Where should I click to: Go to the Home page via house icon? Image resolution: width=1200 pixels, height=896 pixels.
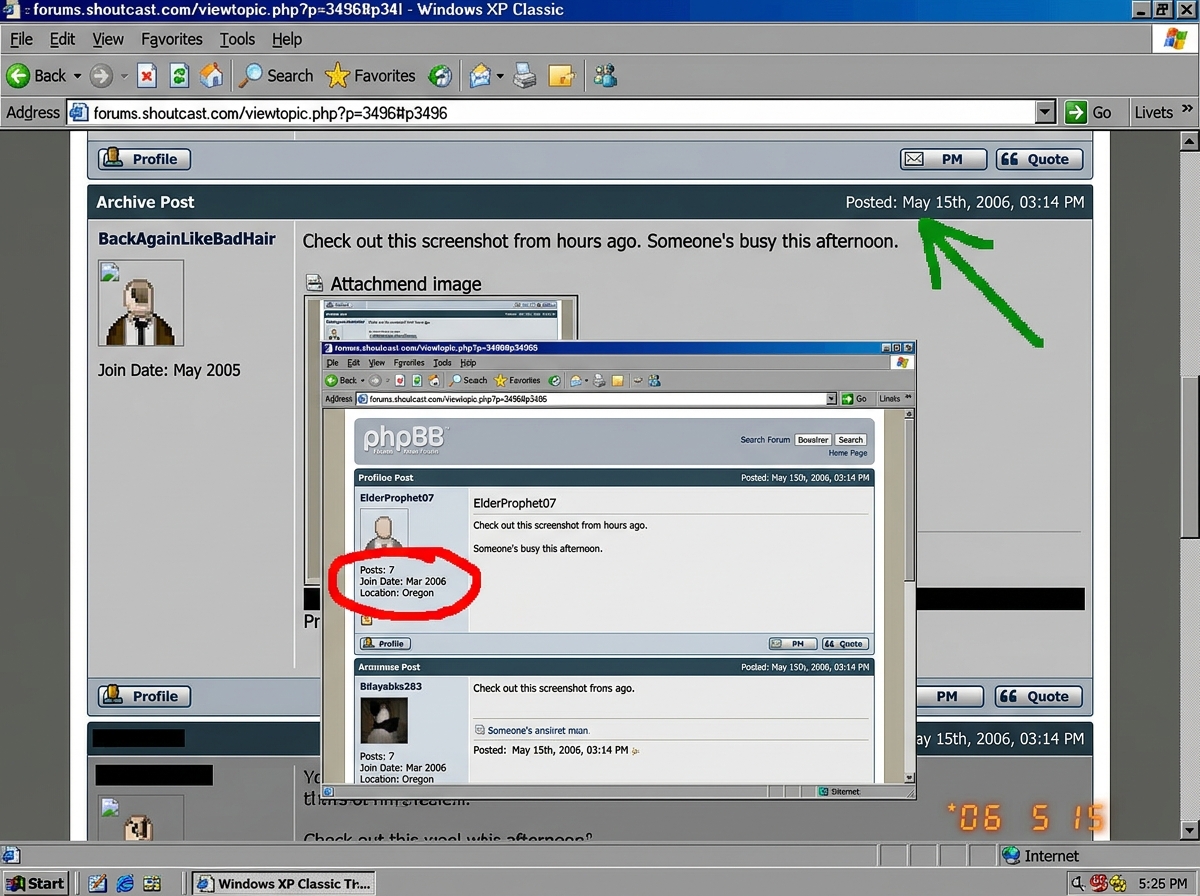[x=211, y=75]
